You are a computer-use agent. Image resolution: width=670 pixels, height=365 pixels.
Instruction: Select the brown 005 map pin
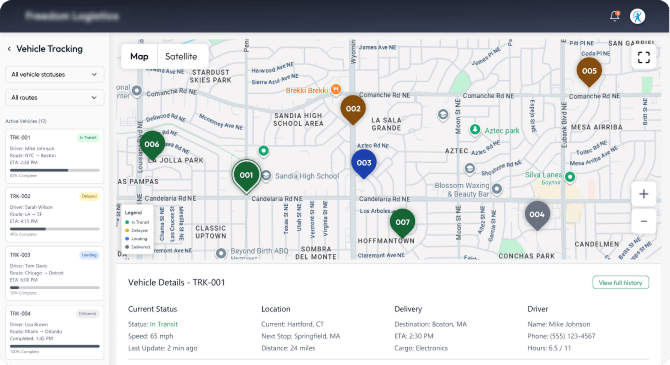[x=589, y=72]
